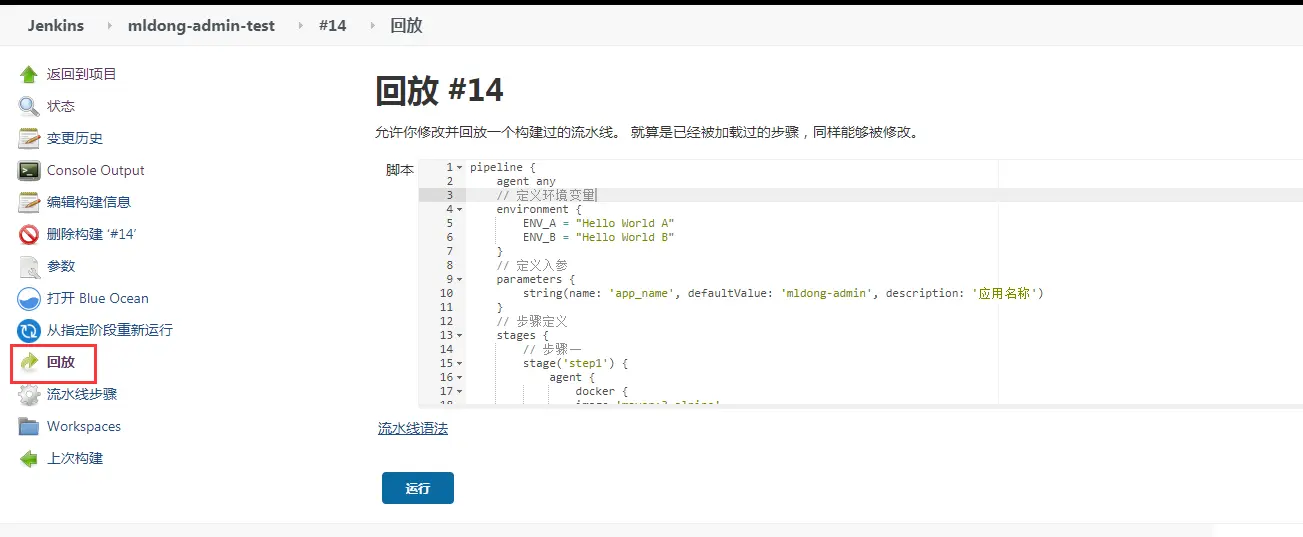Click the replay arrow icon beside 回放
Image resolution: width=1303 pixels, height=537 pixels.
coord(29,362)
